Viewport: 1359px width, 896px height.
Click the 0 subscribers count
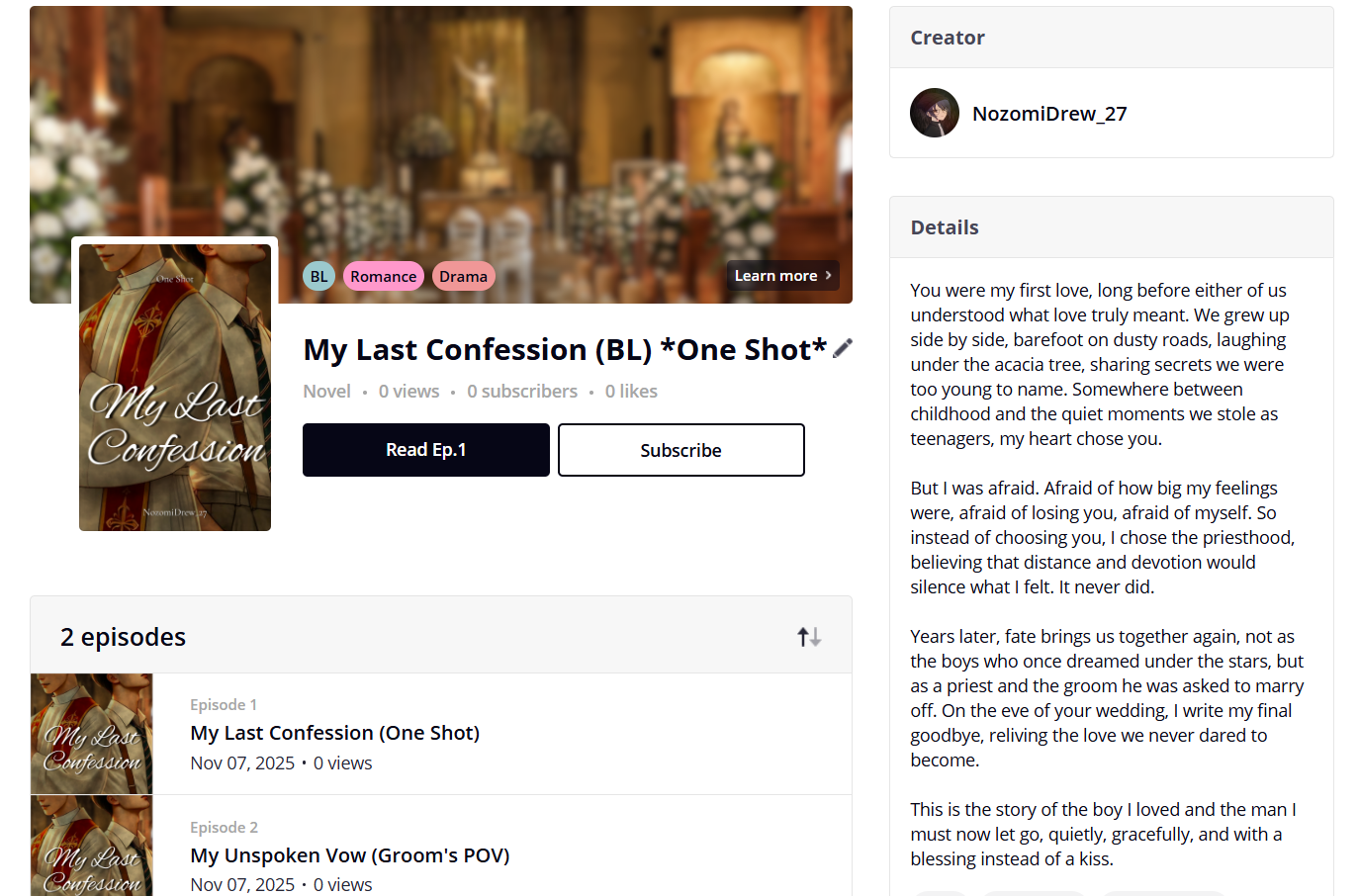[x=522, y=392]
